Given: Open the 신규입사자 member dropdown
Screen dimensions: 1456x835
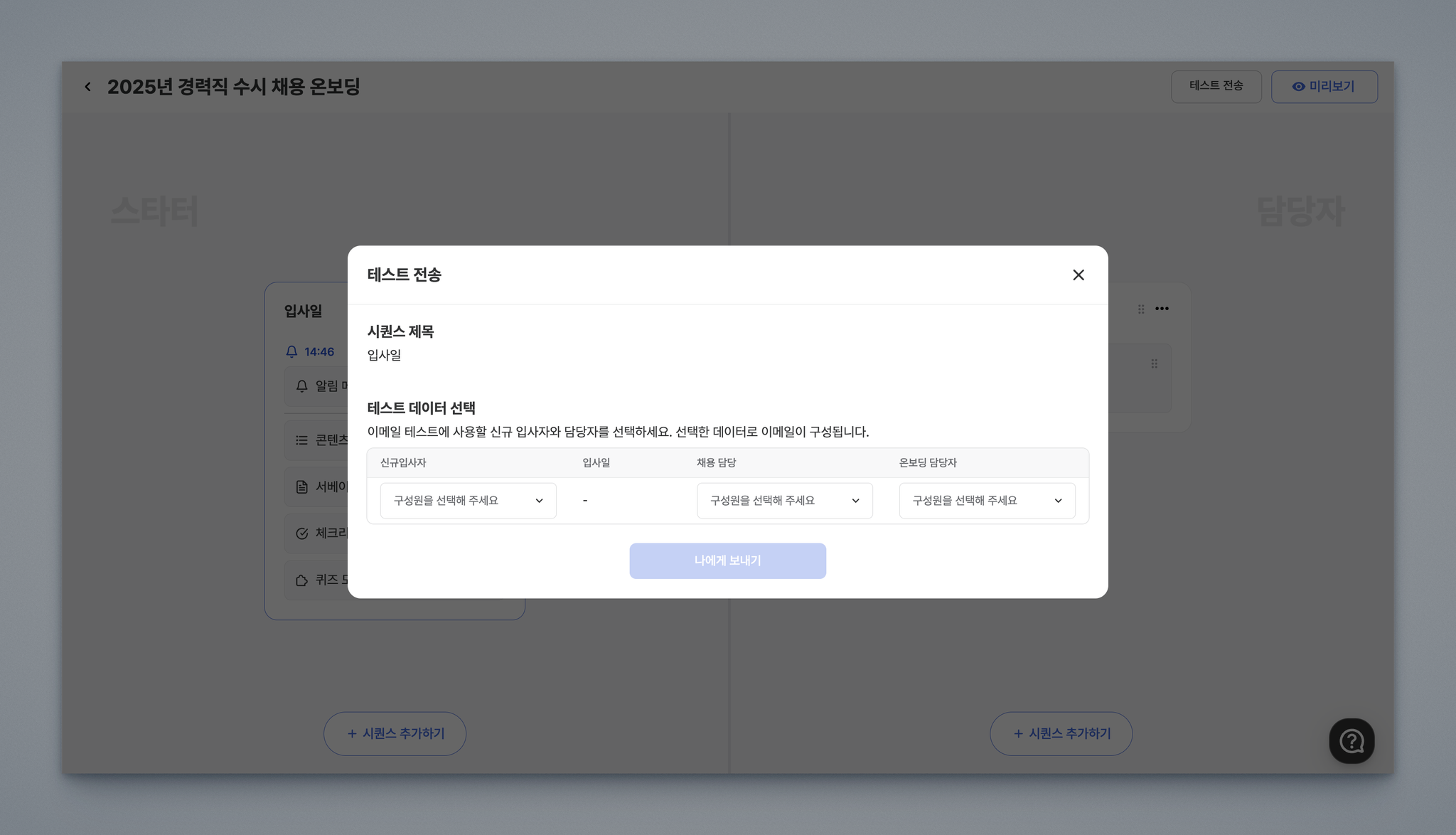Looking at the screenshot, I should [x=468, y=501].
